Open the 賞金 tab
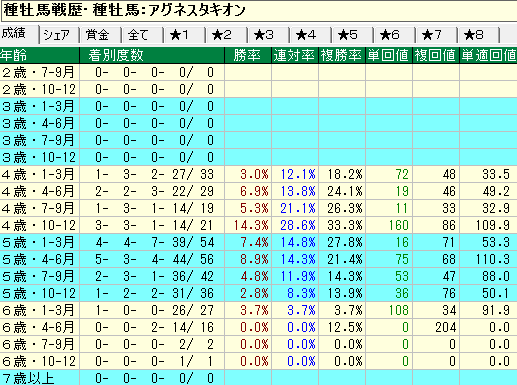Screen dimensions: 517x385 [x=100, y=35]
